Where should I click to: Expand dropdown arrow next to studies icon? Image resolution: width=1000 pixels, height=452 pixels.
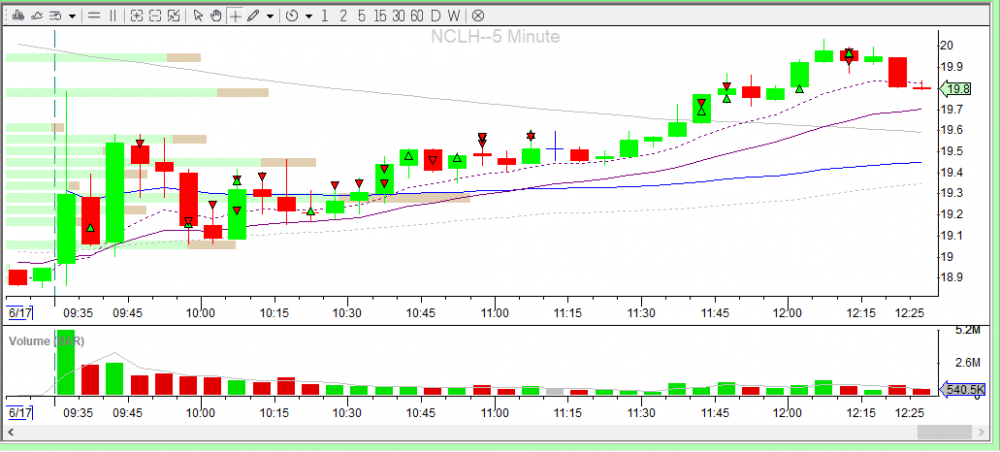point(72,16)
